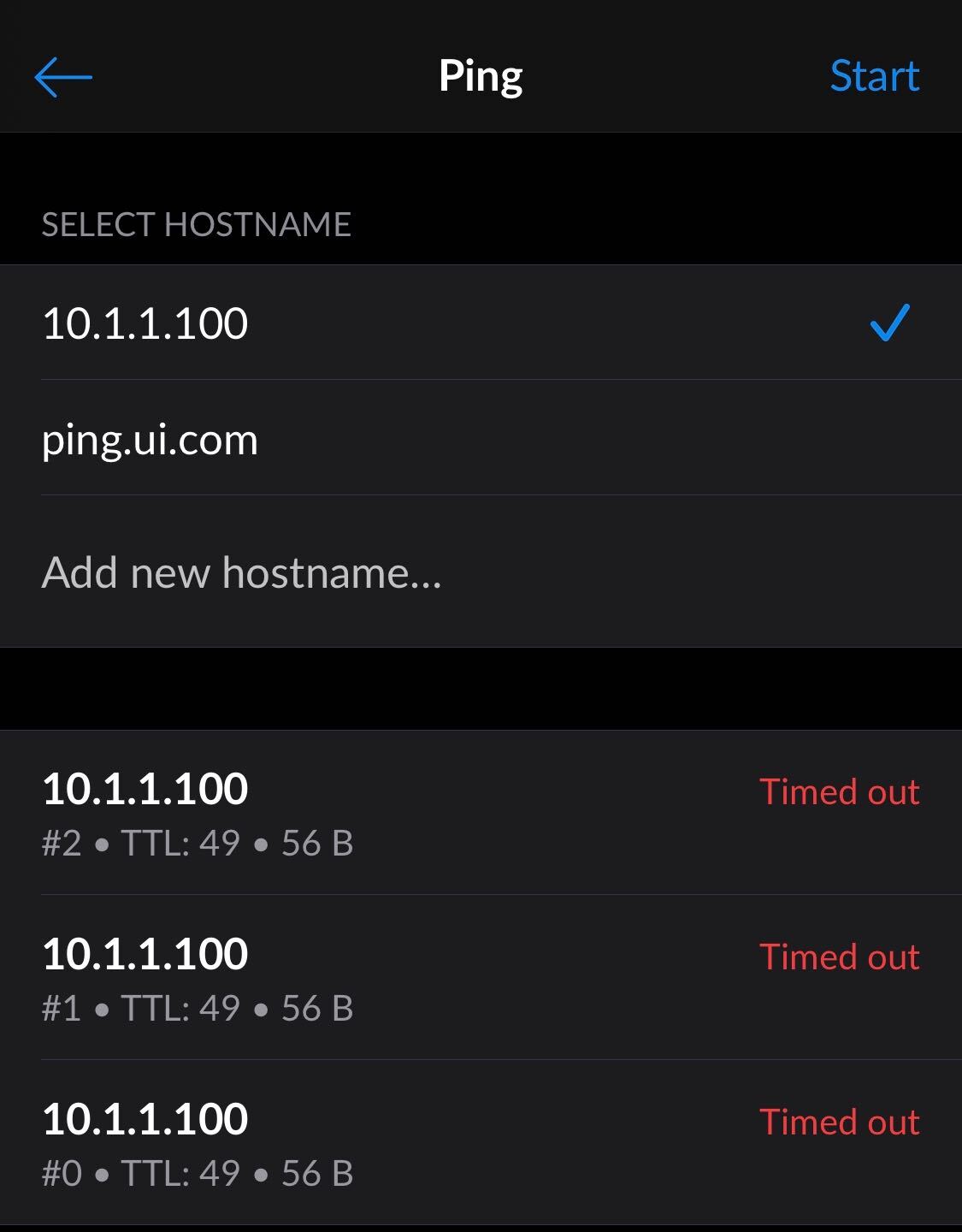Click Timed out status on ping #1
Viewport: 962px width, 1232px height.
(839, 957)
